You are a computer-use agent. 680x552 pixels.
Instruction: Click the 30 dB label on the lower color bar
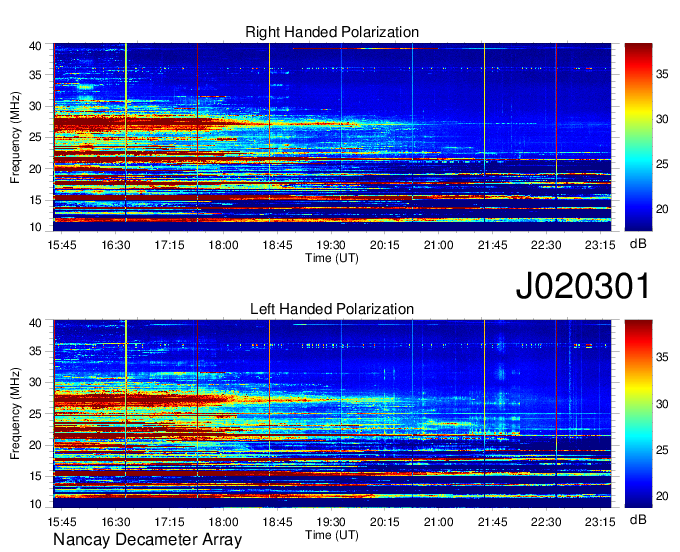(x=663, y=404)
